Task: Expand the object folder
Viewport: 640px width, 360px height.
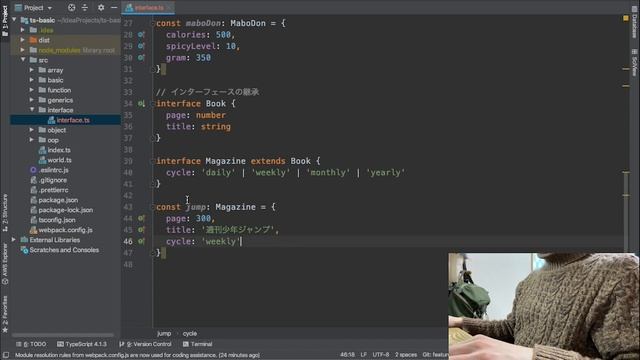Action: (x=32, y=130)
